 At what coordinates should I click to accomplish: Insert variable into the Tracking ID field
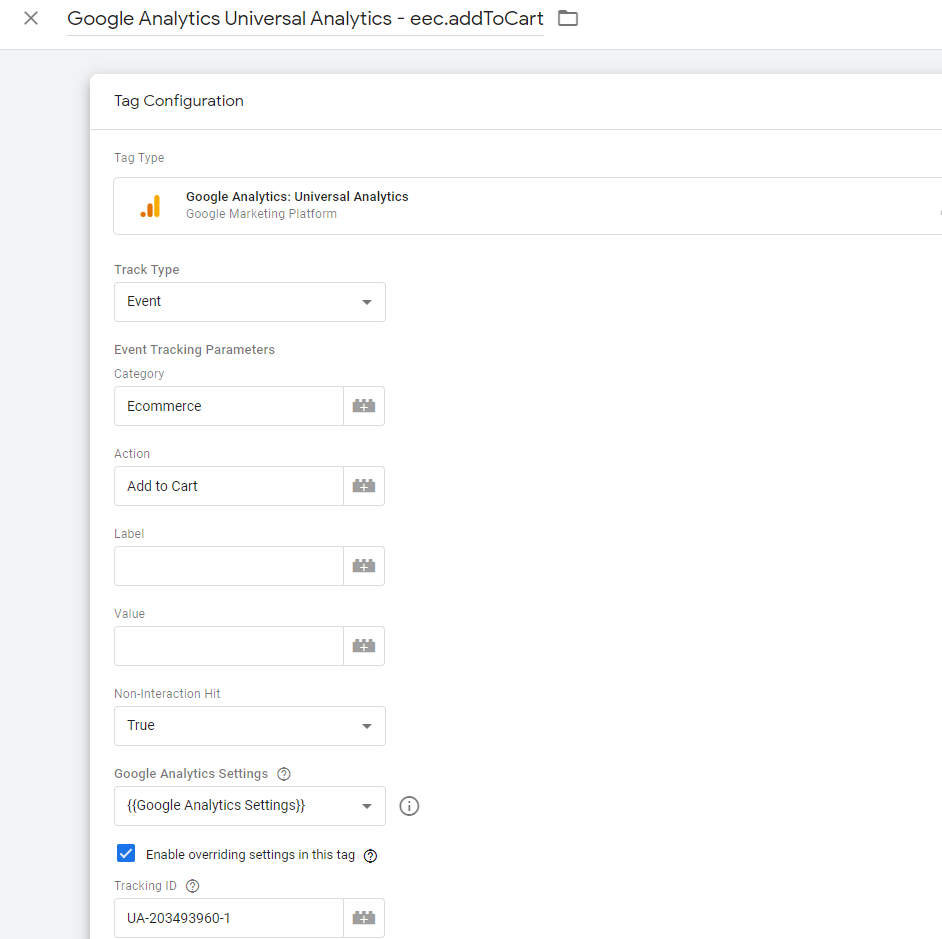364,918
